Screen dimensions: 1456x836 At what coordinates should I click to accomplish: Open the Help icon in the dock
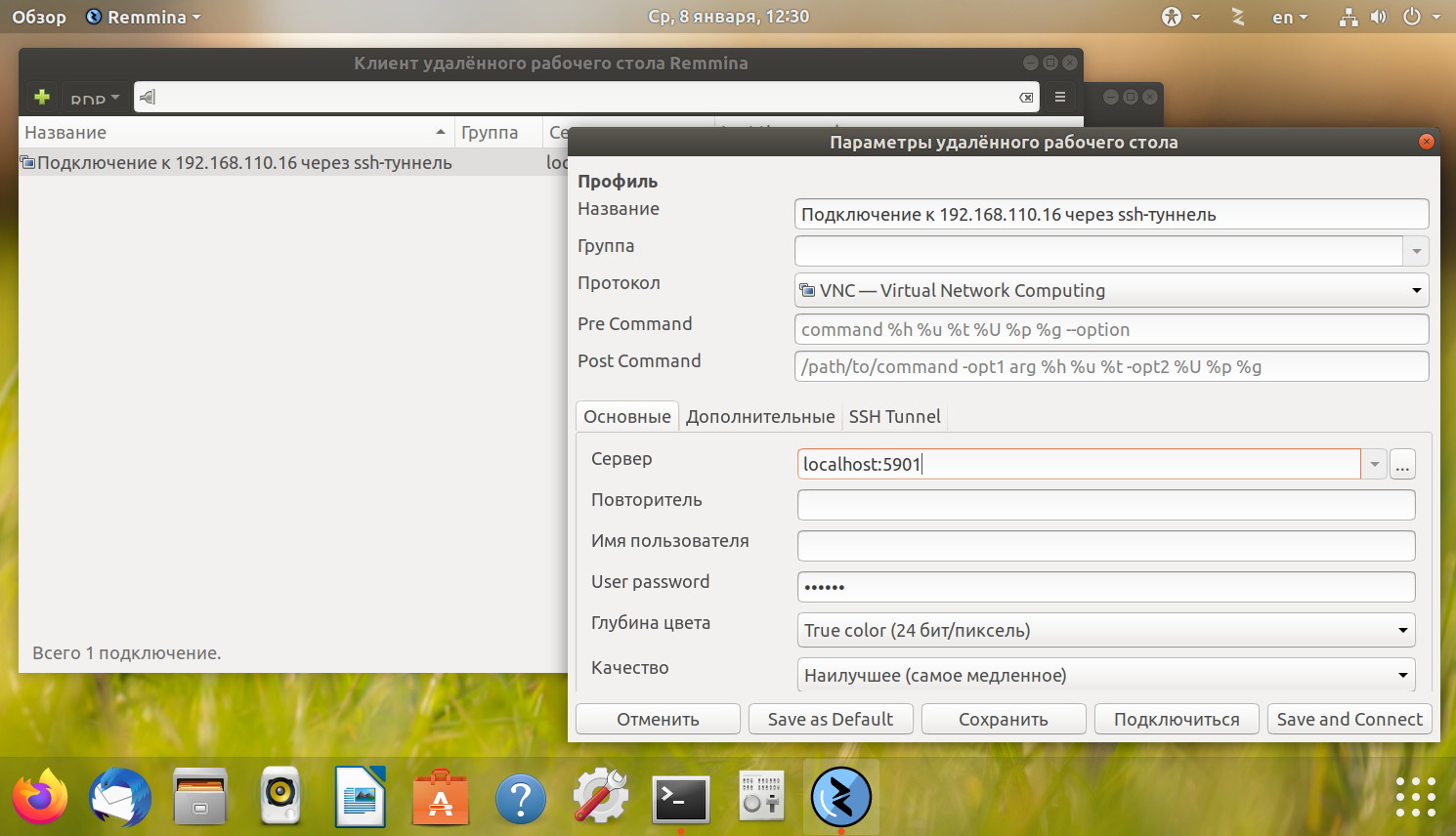521,799
